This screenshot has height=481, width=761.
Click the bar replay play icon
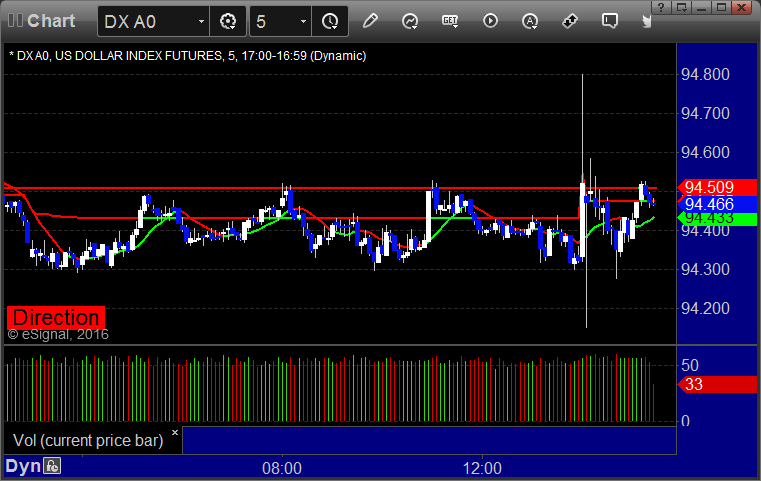[x=490, y=20]
